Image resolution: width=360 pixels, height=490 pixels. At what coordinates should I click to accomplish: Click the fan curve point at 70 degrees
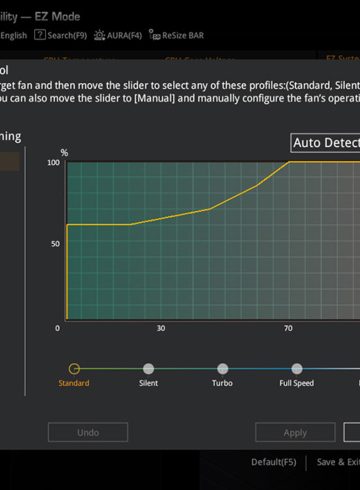coord(289,162)
